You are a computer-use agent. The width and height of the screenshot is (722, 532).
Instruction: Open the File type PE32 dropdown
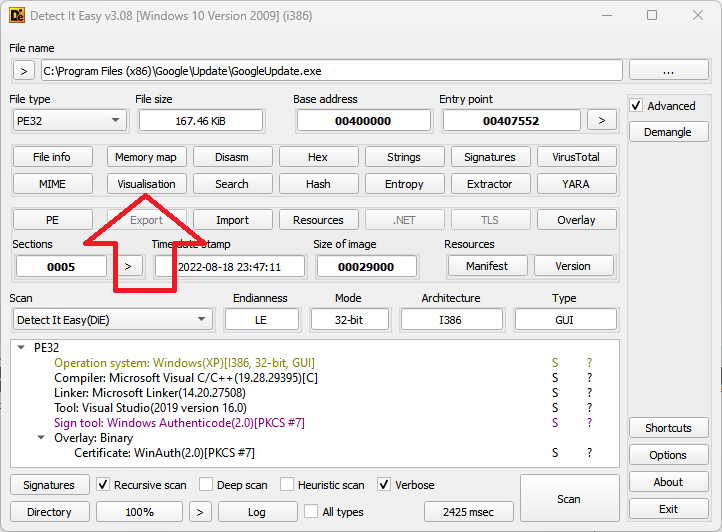[70, 121]
